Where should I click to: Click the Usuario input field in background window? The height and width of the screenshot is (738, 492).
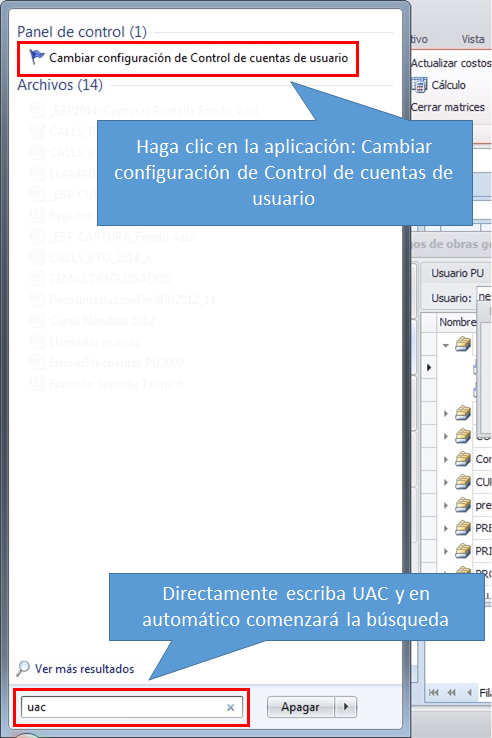[x=484, y=297]
